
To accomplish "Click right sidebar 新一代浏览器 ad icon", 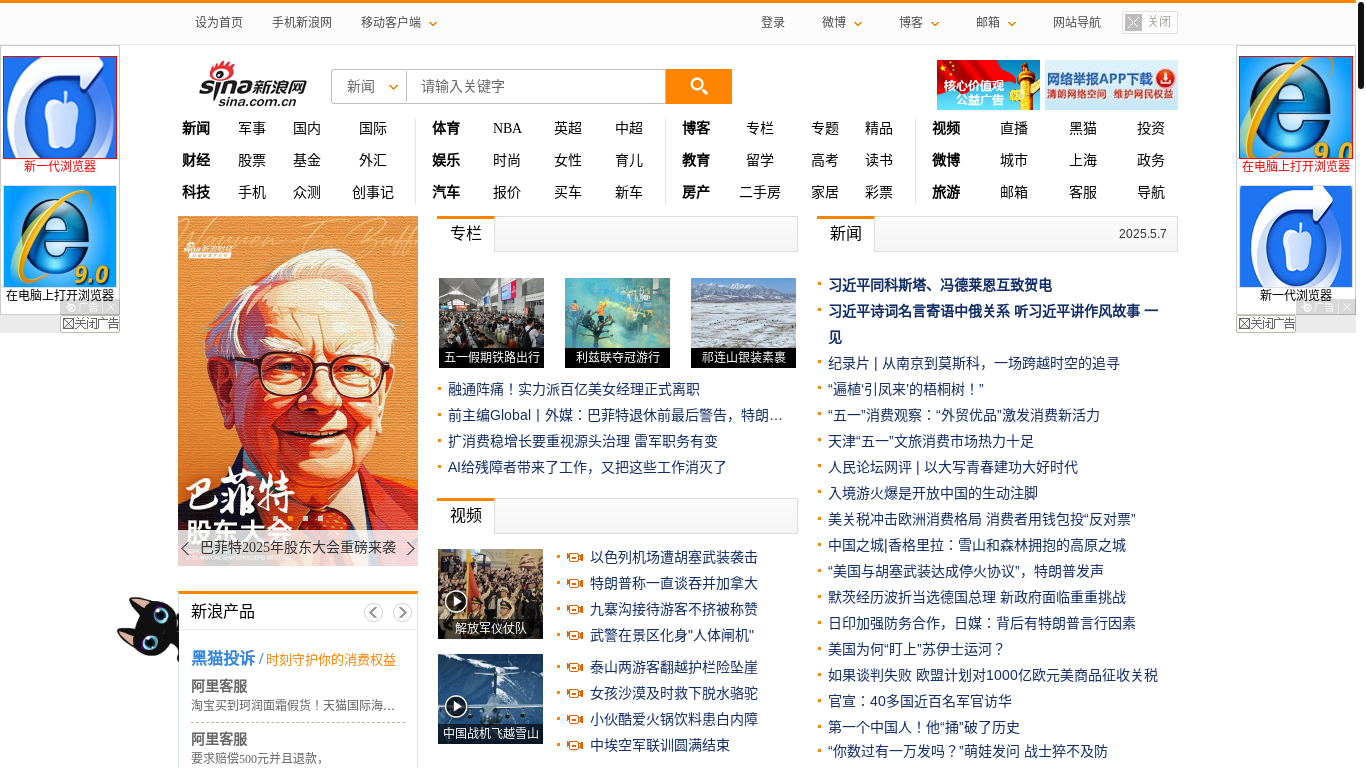I will point(1296,237).
